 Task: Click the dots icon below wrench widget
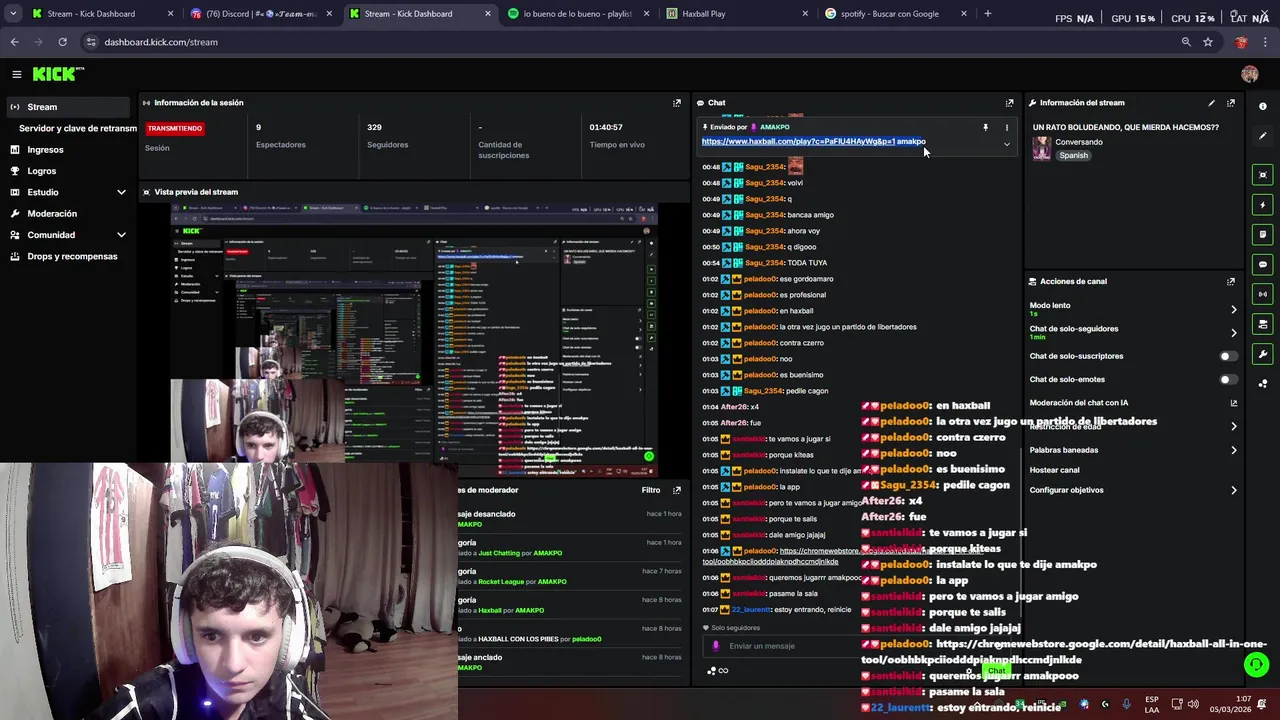[1263, 383]
